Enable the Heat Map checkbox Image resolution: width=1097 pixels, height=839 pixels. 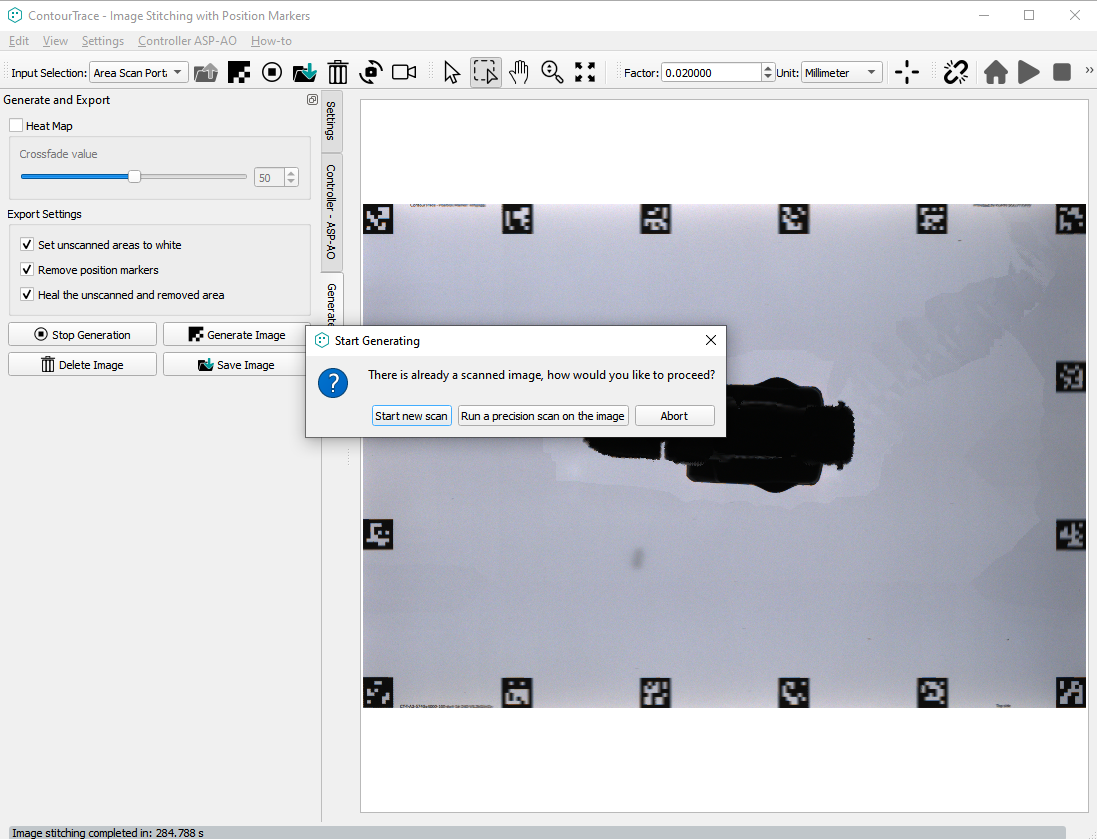(16, 126)
